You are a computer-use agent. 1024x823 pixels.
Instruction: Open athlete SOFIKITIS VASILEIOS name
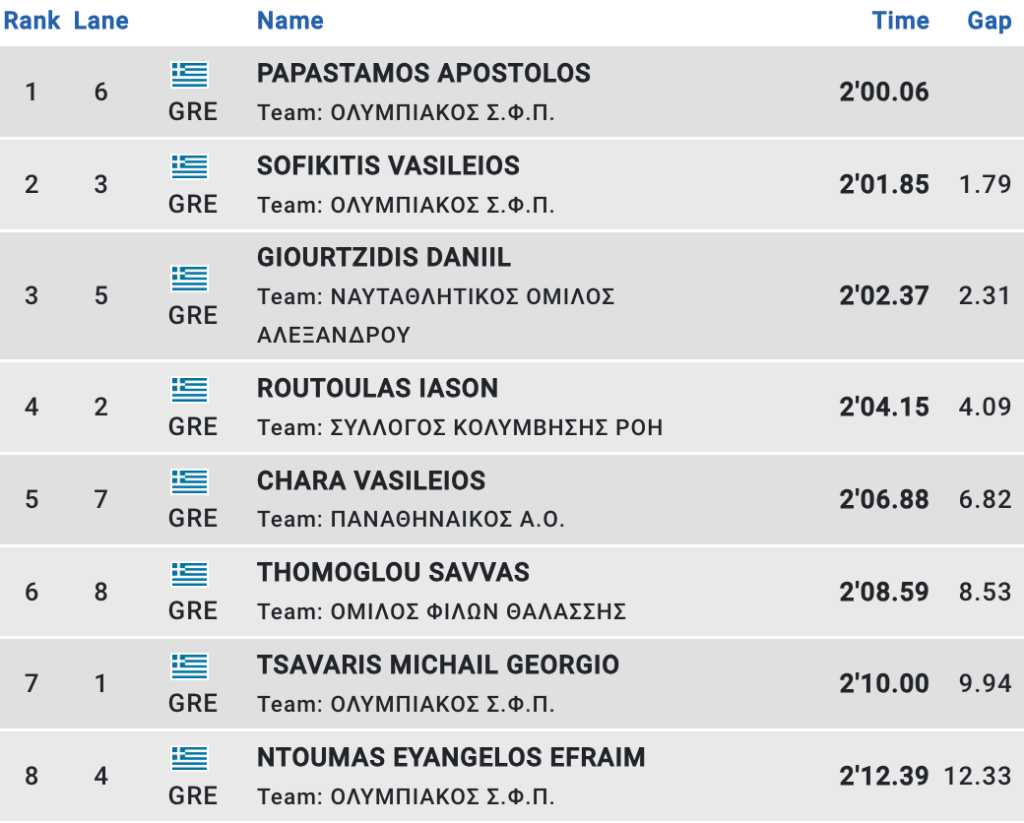(389, 166)
